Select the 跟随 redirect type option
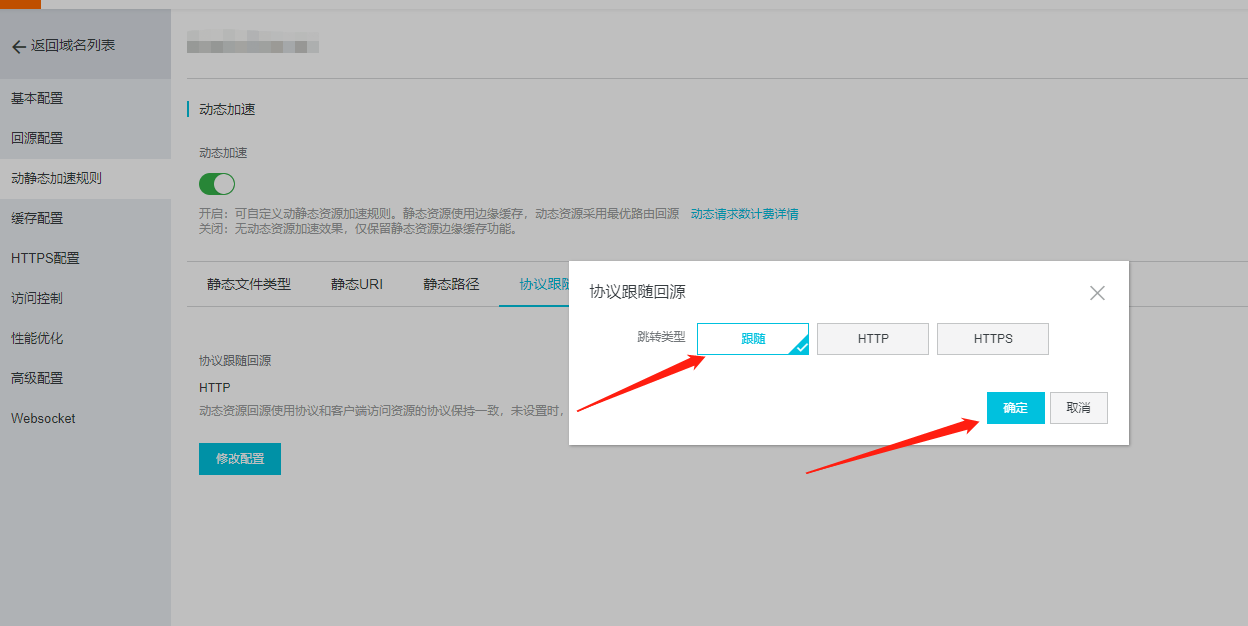This screenshot has width=1248, height=626. (753, 339)
